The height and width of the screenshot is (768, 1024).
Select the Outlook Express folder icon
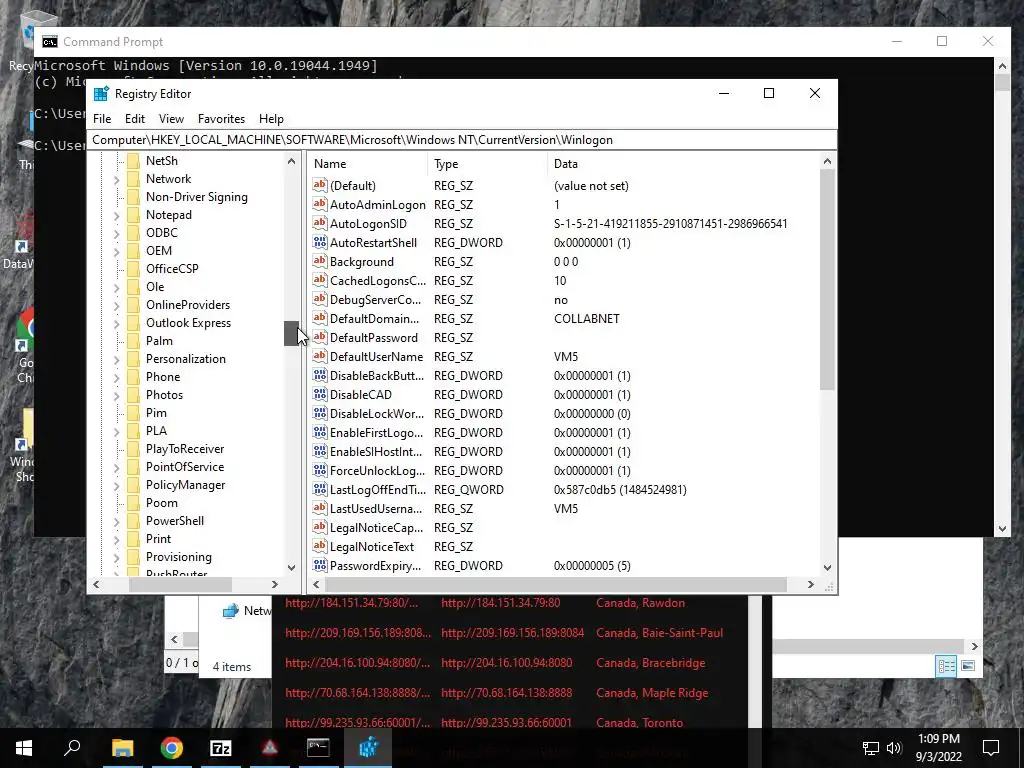point(133,323)
